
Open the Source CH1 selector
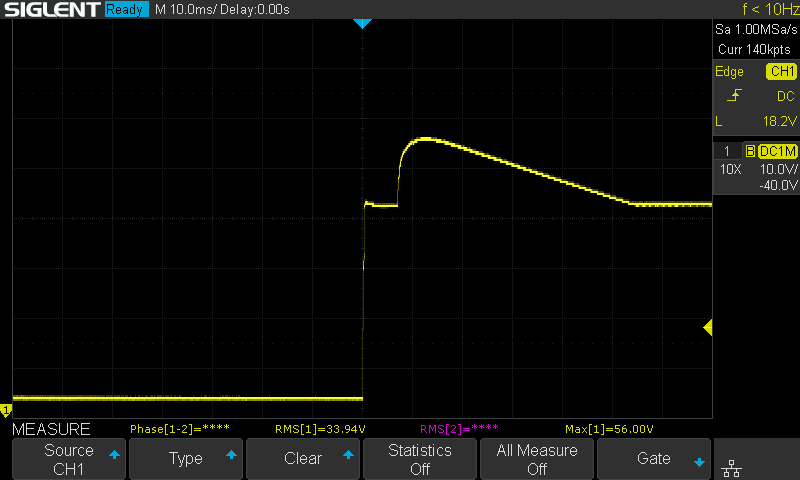coord(69,459)
